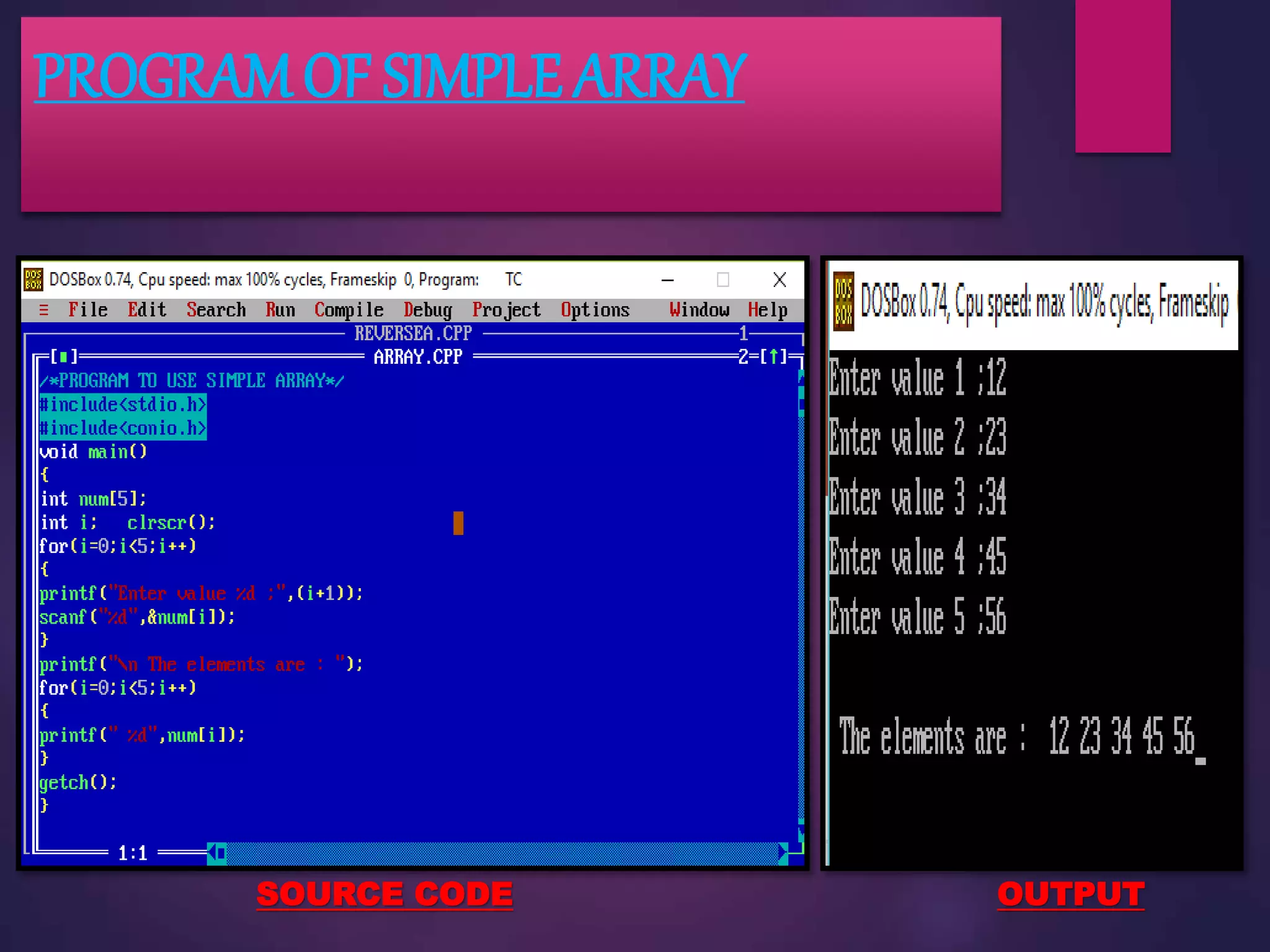Open the Window menu
1270x952 pixels.
[x=699, y=309]
